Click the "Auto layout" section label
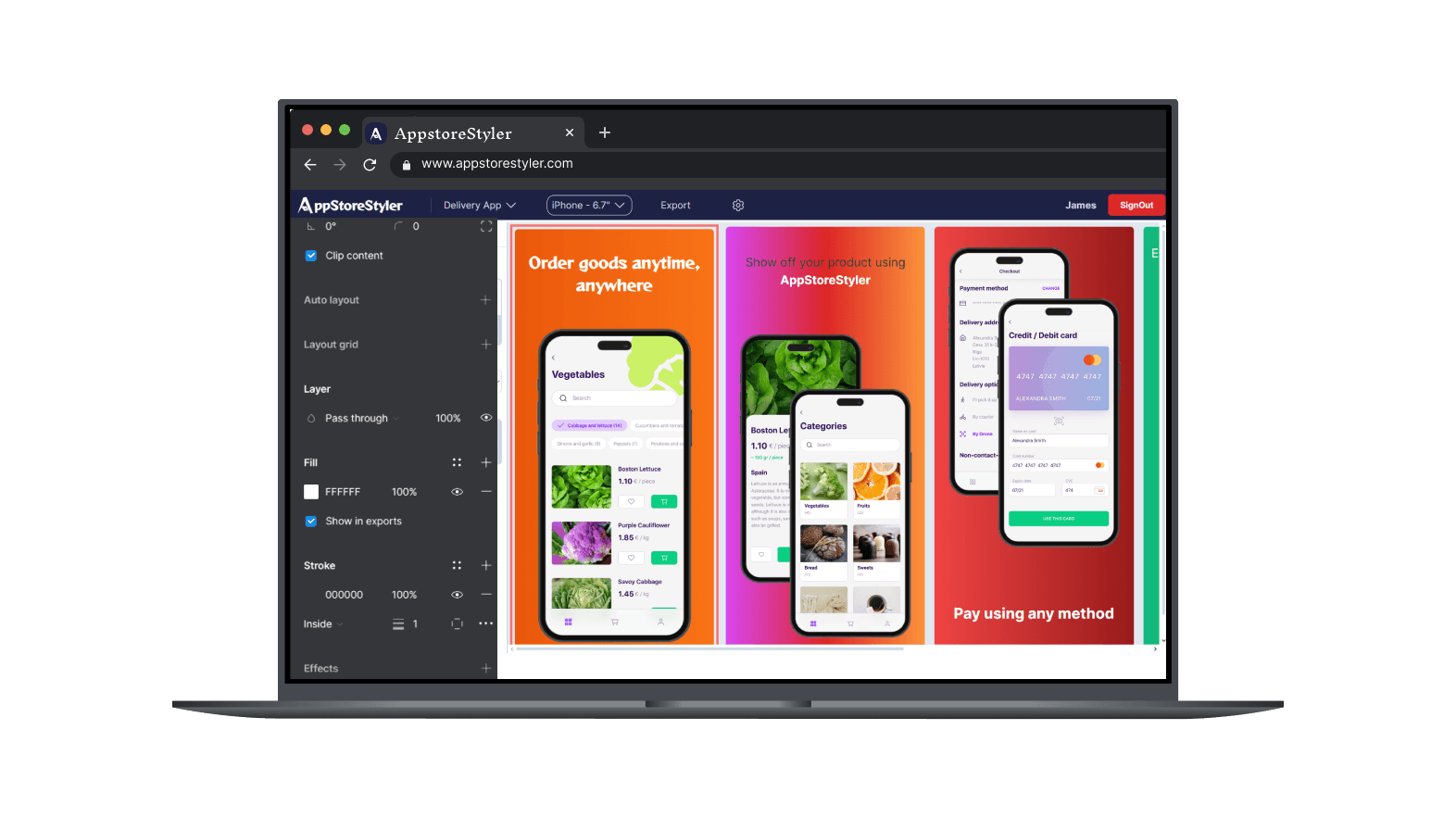 click(332, 300)
